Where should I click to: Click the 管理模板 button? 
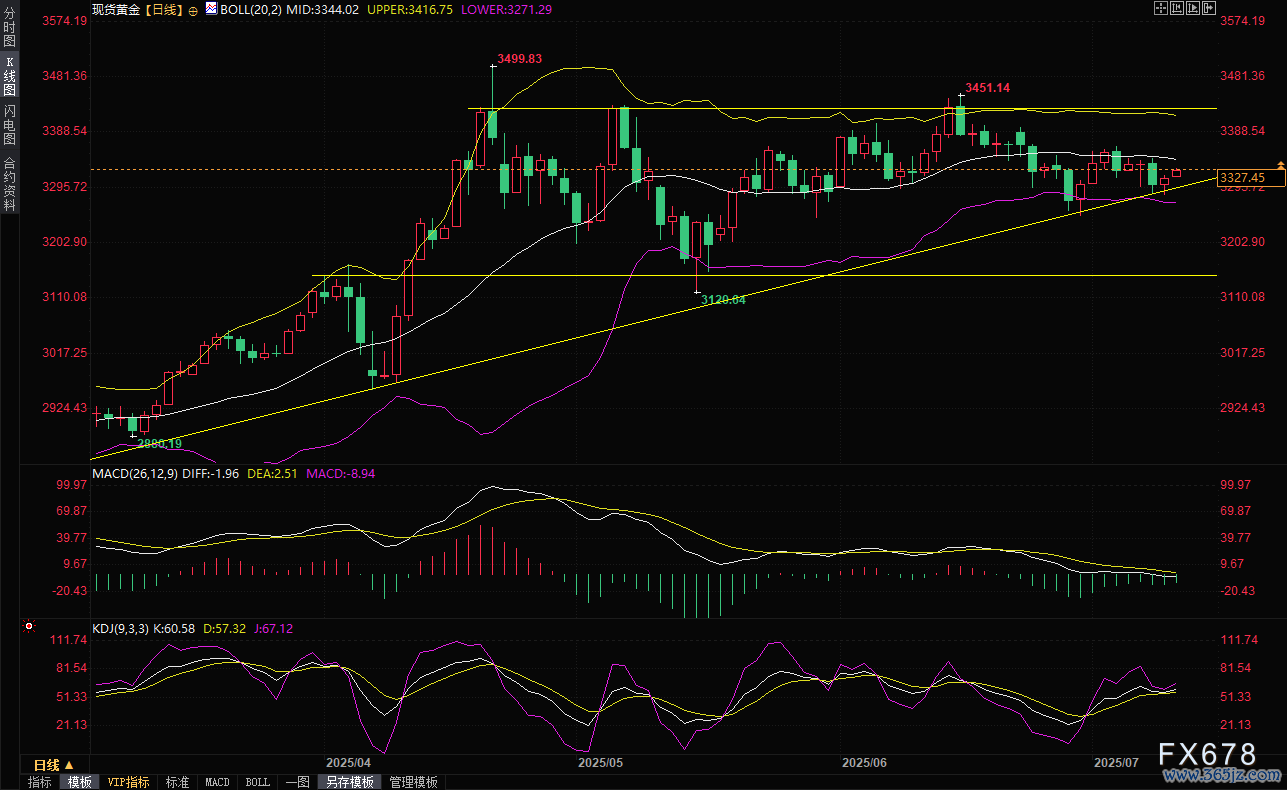[413, 782]
